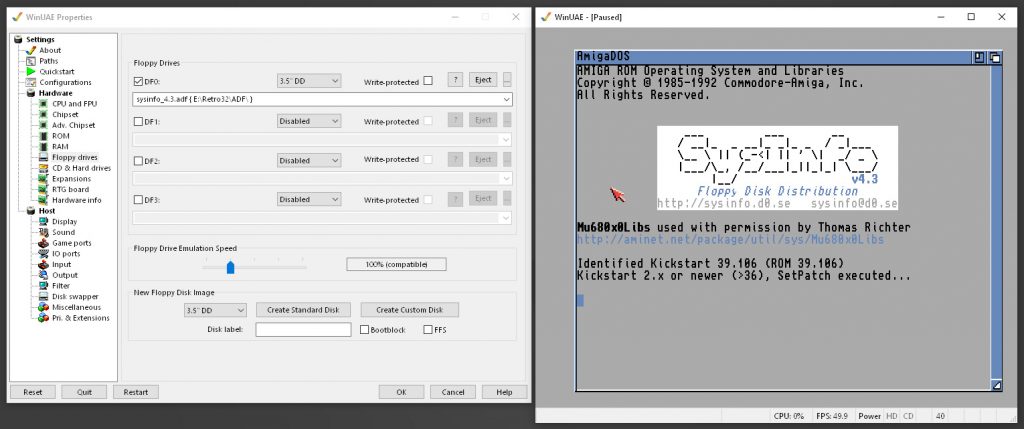Click the Reset button
Screen dimensions: 1024x429
tap(33, 392)
